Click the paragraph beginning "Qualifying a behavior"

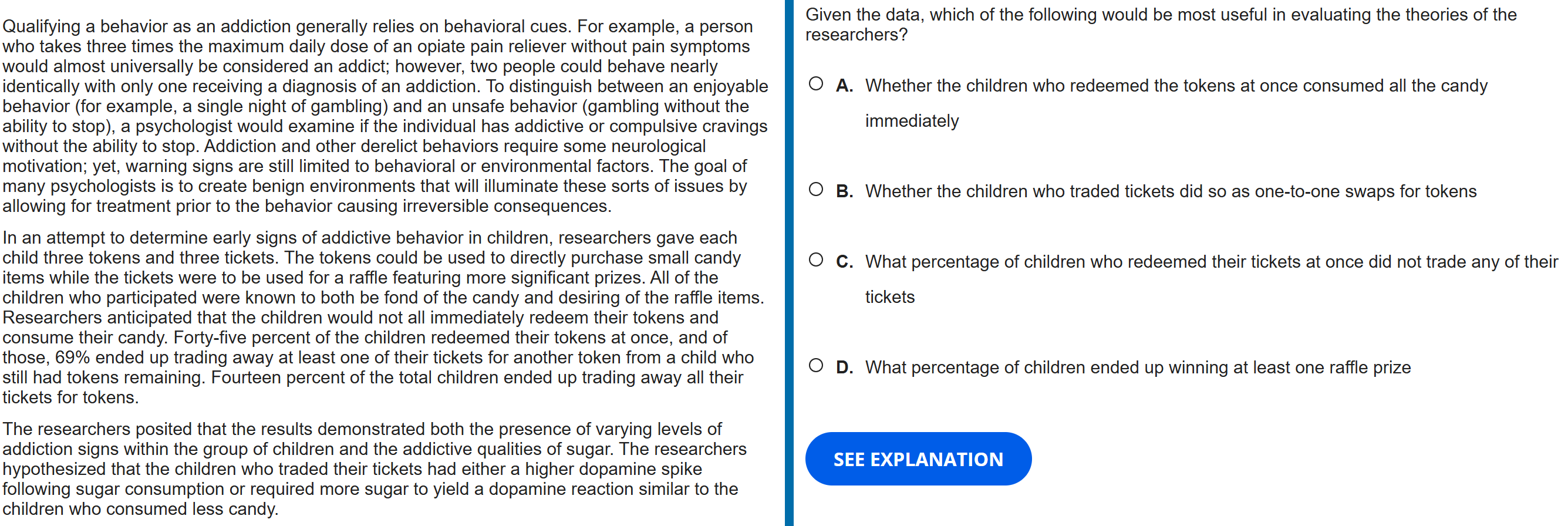[x=386, y=116]
